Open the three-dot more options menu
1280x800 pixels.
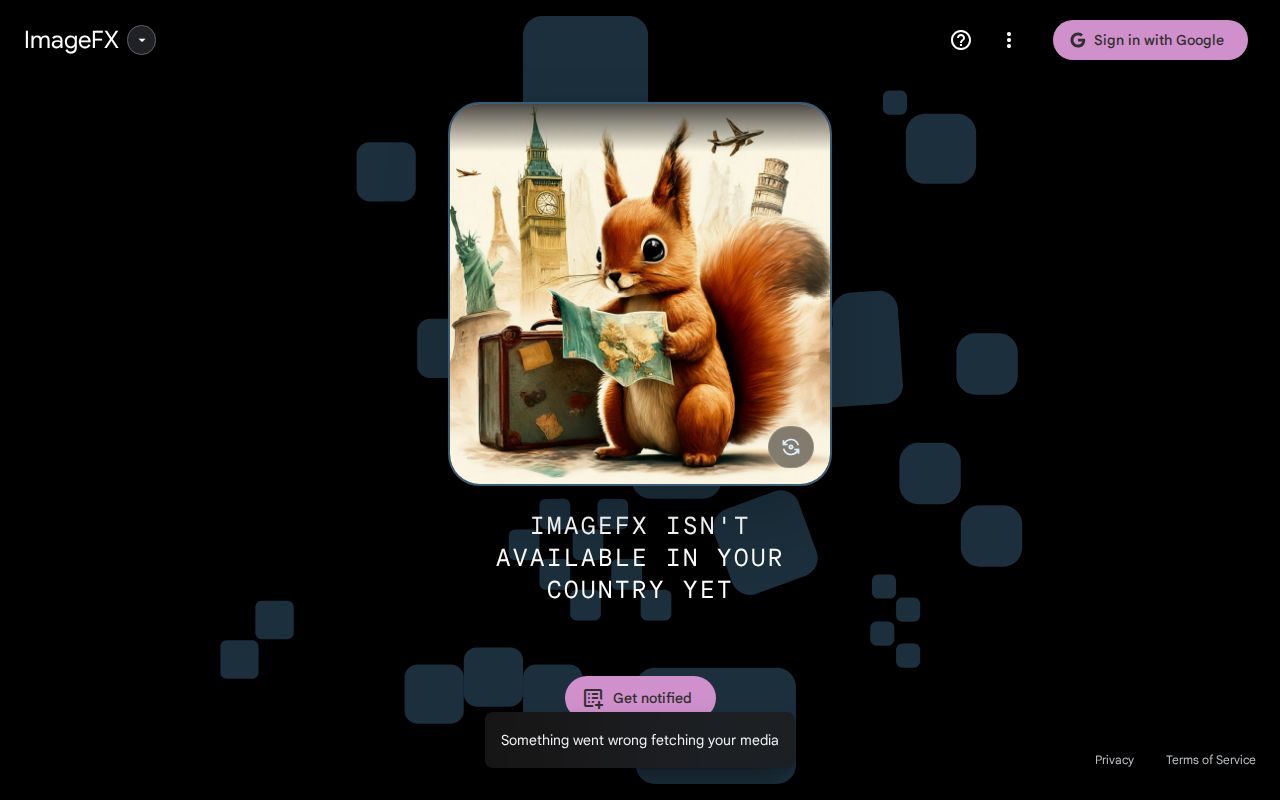1009,40
